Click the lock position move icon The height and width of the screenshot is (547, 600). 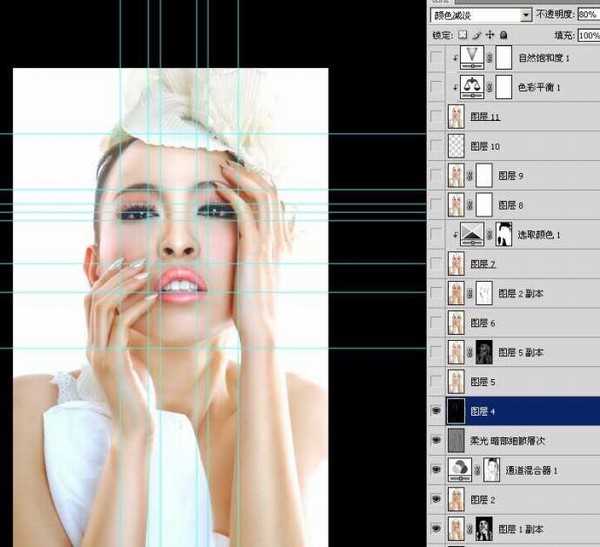pyautogui.click(x=491, y=35)
